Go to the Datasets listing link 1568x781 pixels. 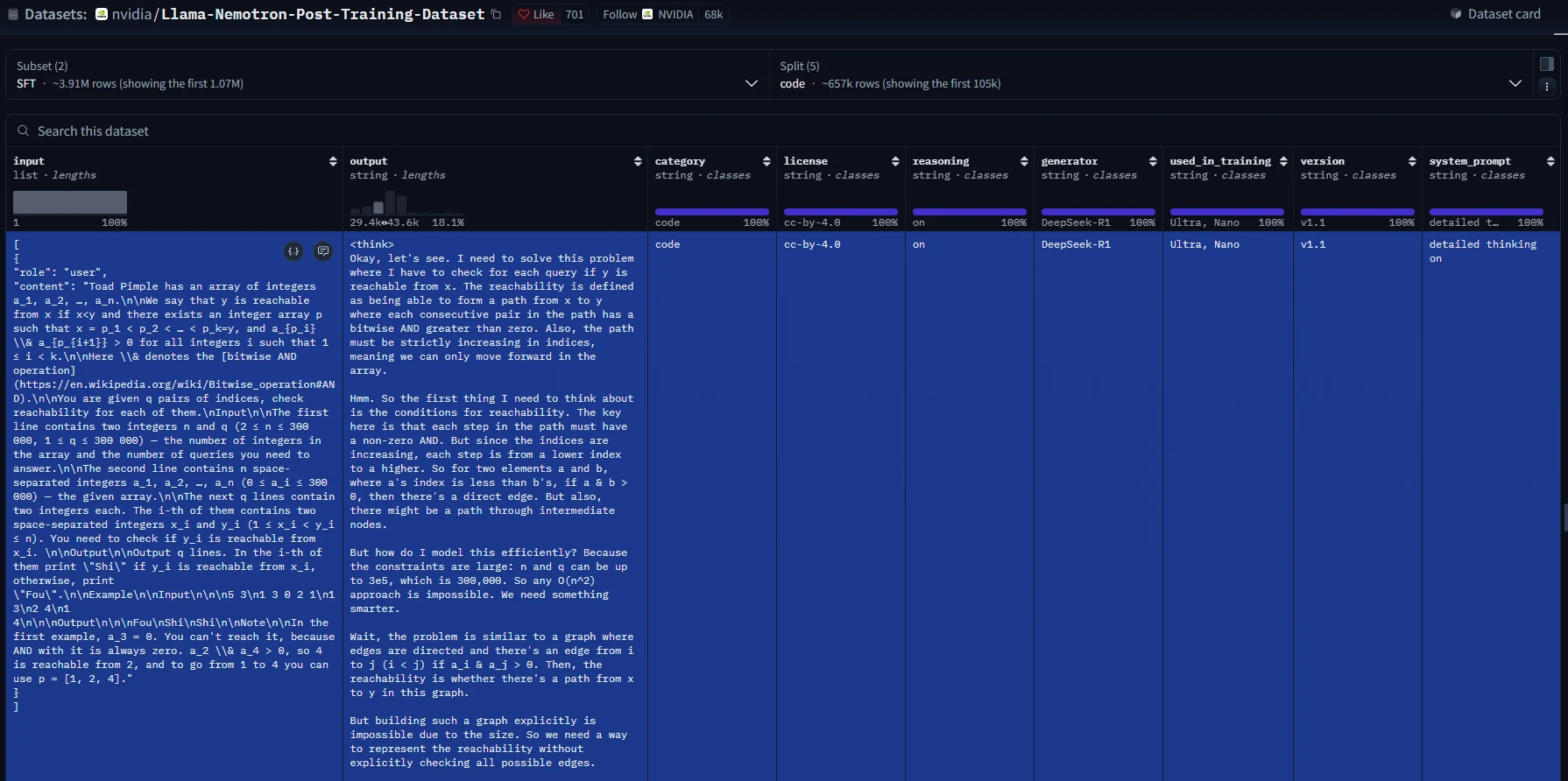pos(55,14)
